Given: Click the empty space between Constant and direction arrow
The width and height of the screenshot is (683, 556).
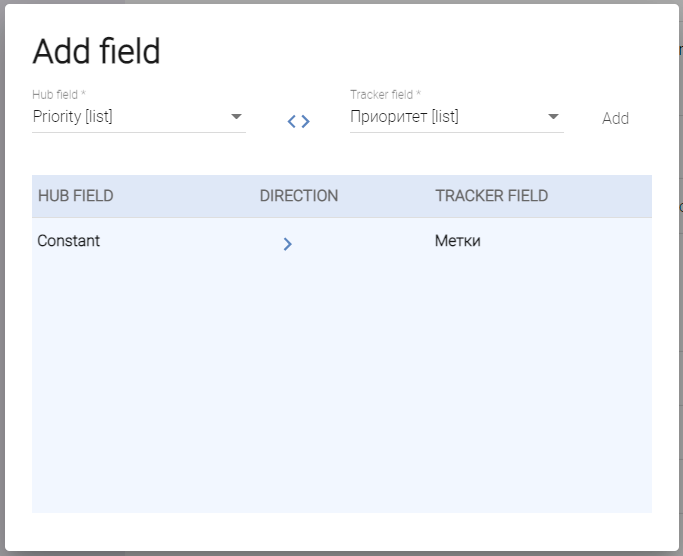Looking at the screenshot, I should [190, 242].
